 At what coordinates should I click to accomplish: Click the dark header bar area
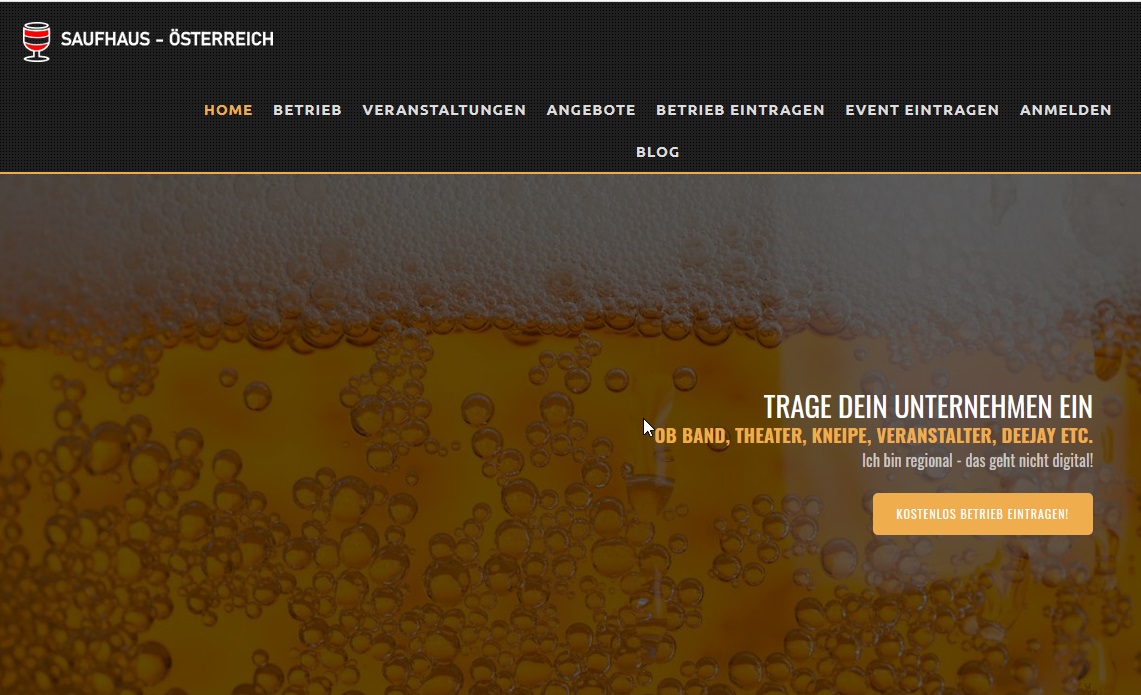(x=600, y=40)
